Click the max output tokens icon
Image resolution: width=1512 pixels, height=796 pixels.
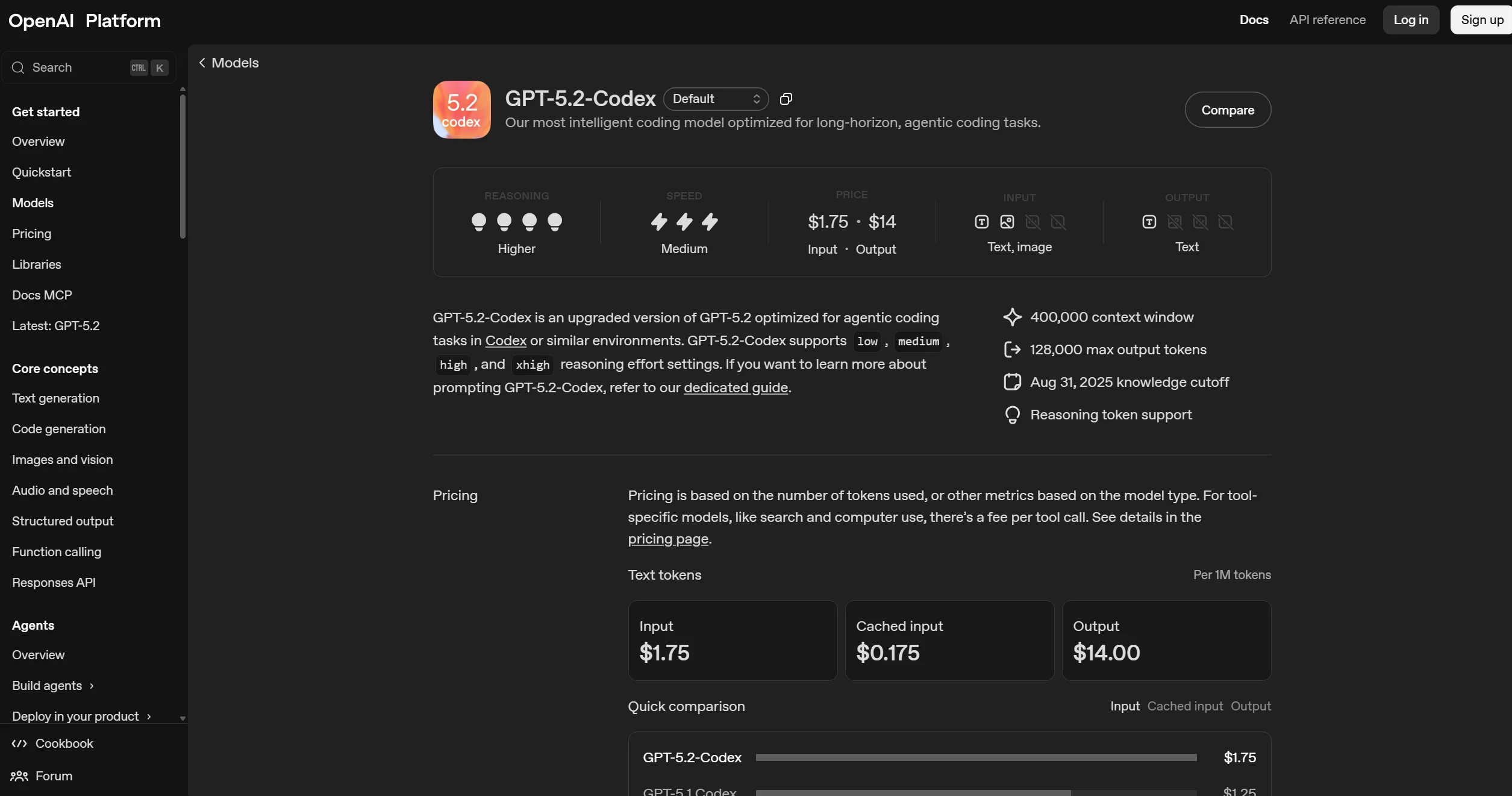(x=1013, y=349)
